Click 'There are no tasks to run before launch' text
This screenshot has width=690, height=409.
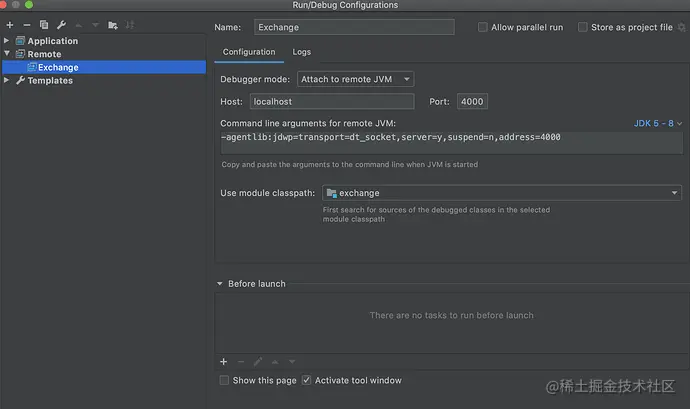(451, 315)
